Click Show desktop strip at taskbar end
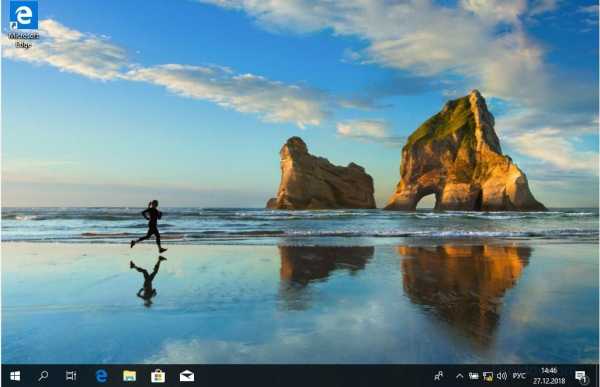This screenshot has width=600, height=387. tap(597, 376)
